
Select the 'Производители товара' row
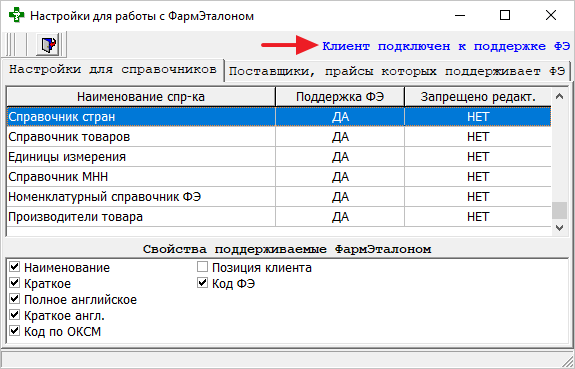[x=279, y=217]
